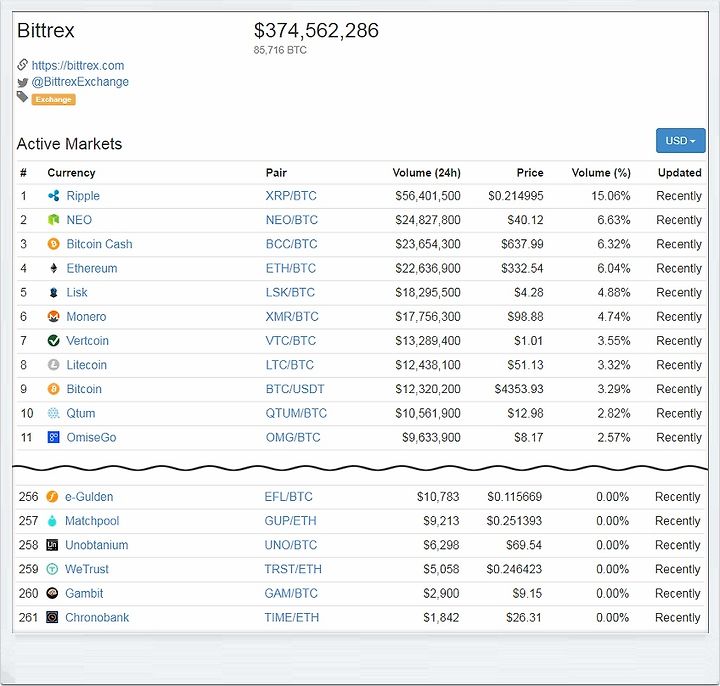Click the tag icon beside Exchange

22,97
